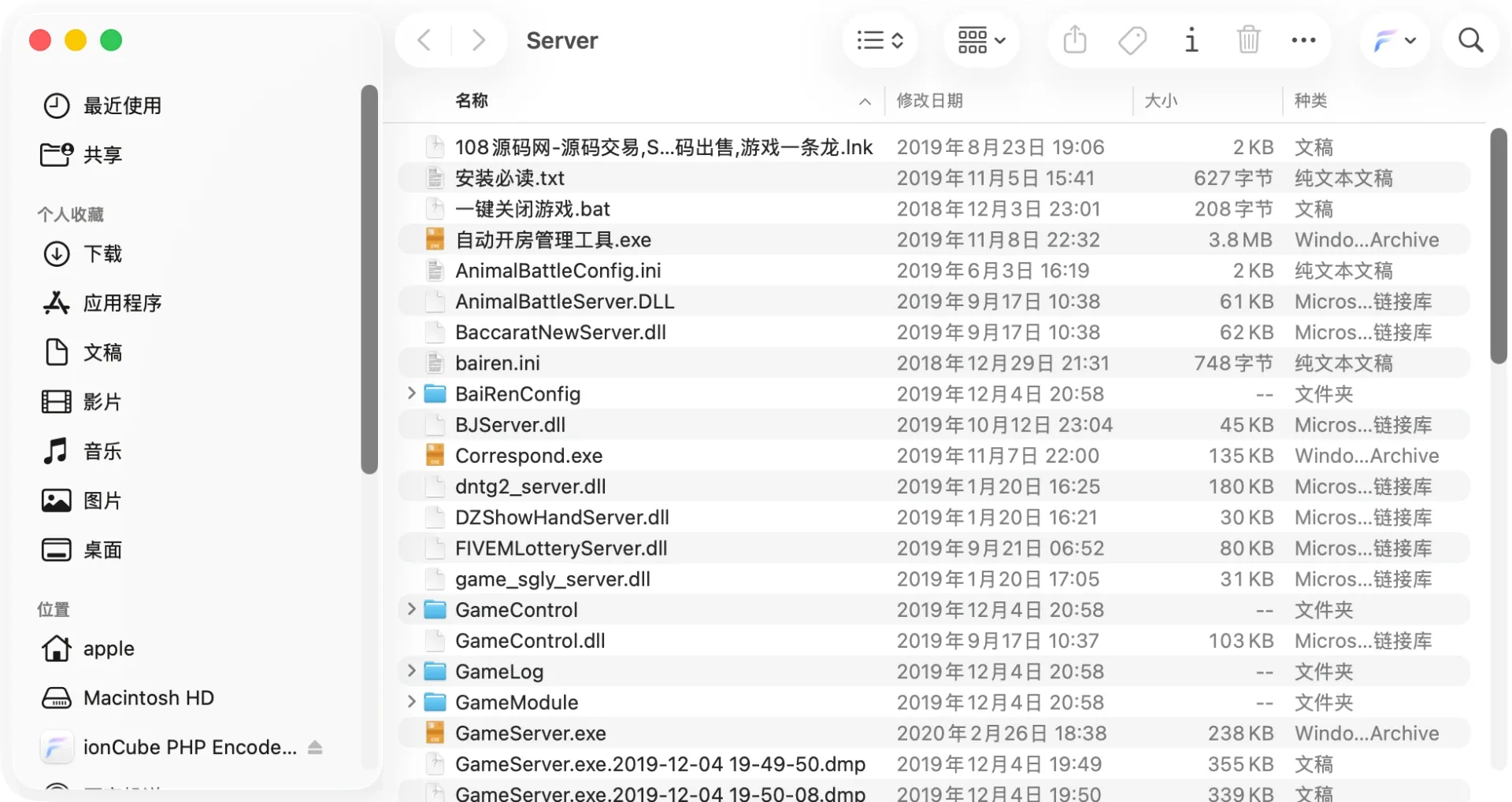Click the Tags toolbar icon
1512x802 pixels.
[1132, 40]
